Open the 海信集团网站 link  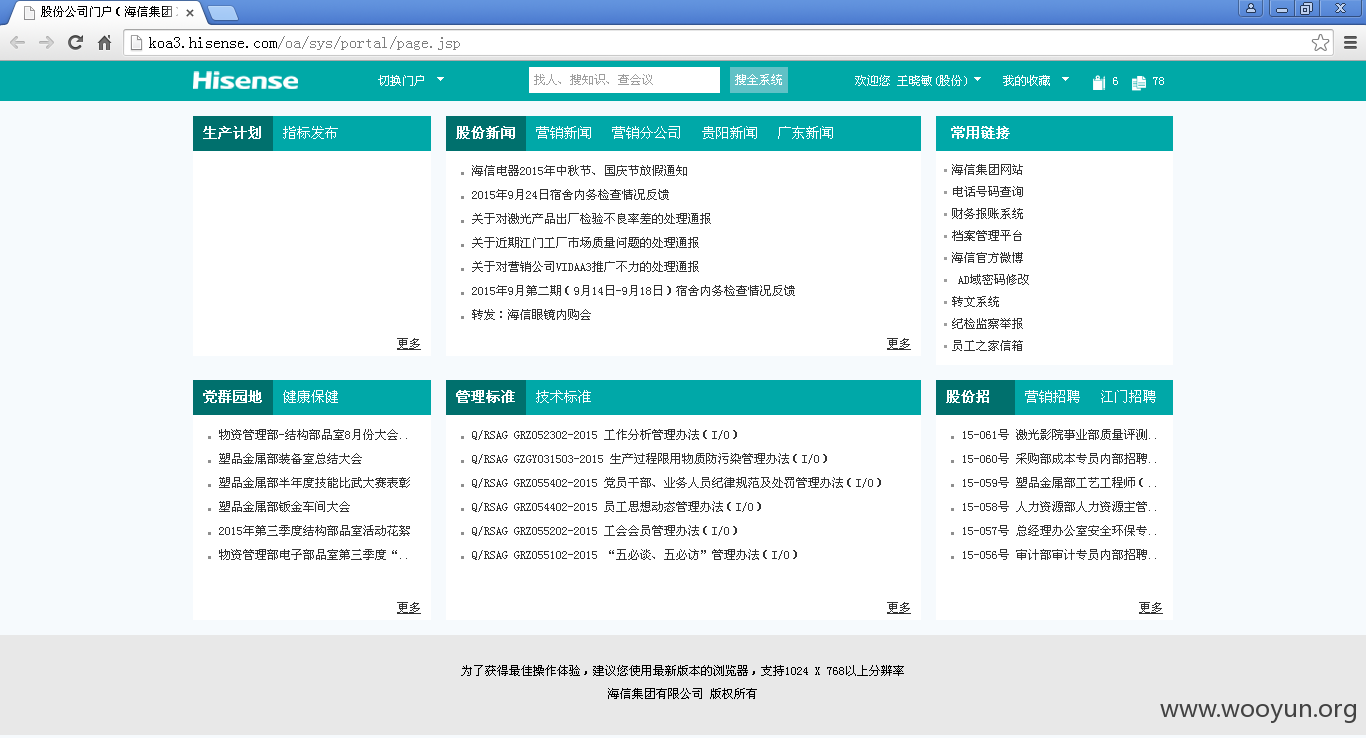coord(987,170)
